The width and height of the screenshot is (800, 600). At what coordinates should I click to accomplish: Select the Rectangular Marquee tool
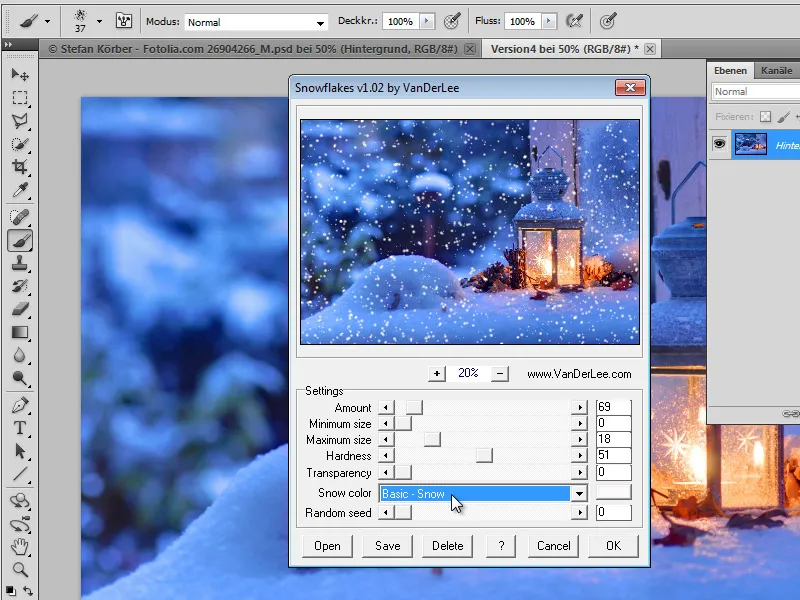[x=19, y=97]
